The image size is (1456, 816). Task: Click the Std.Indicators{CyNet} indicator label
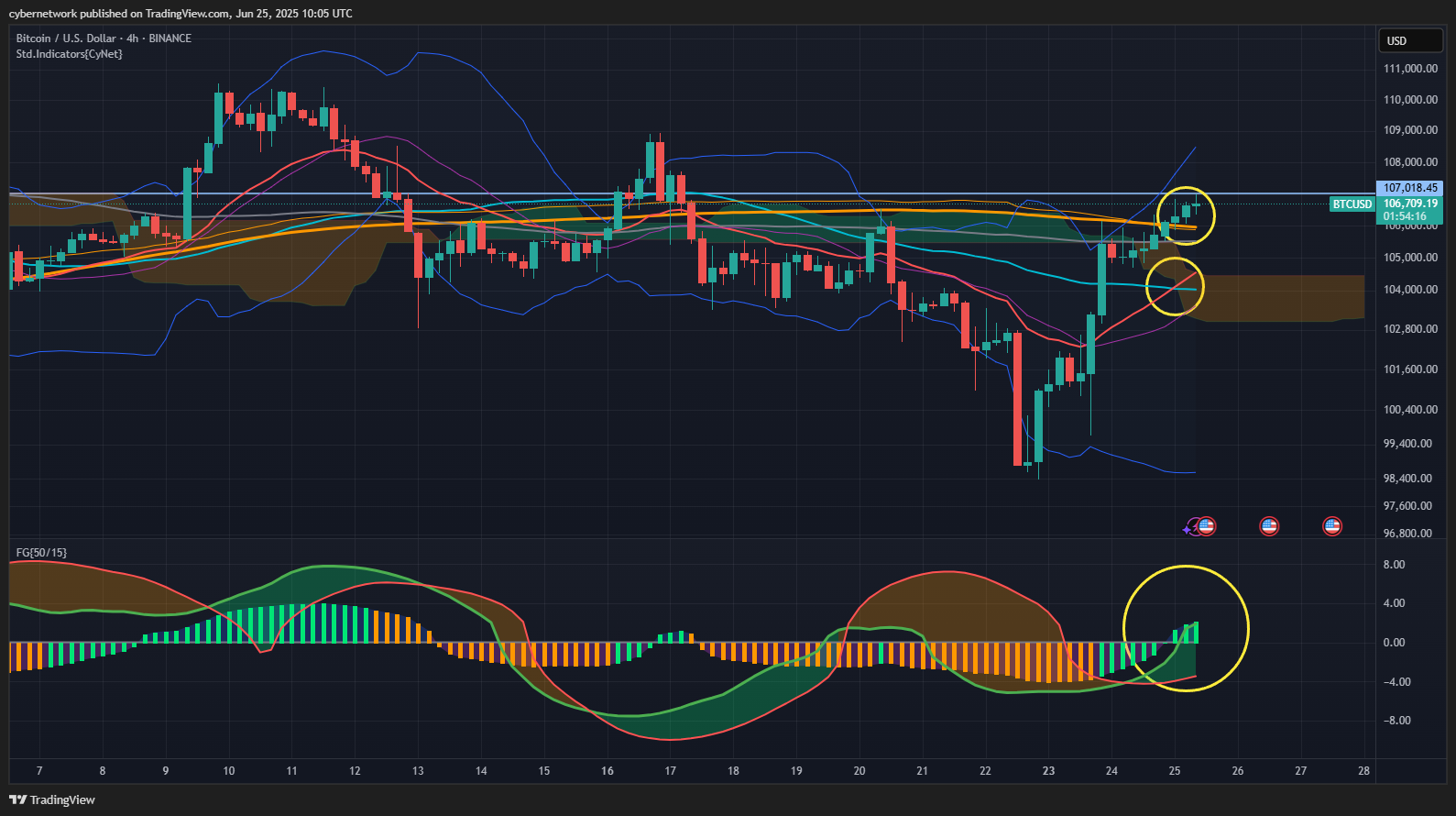coord(70,54)
